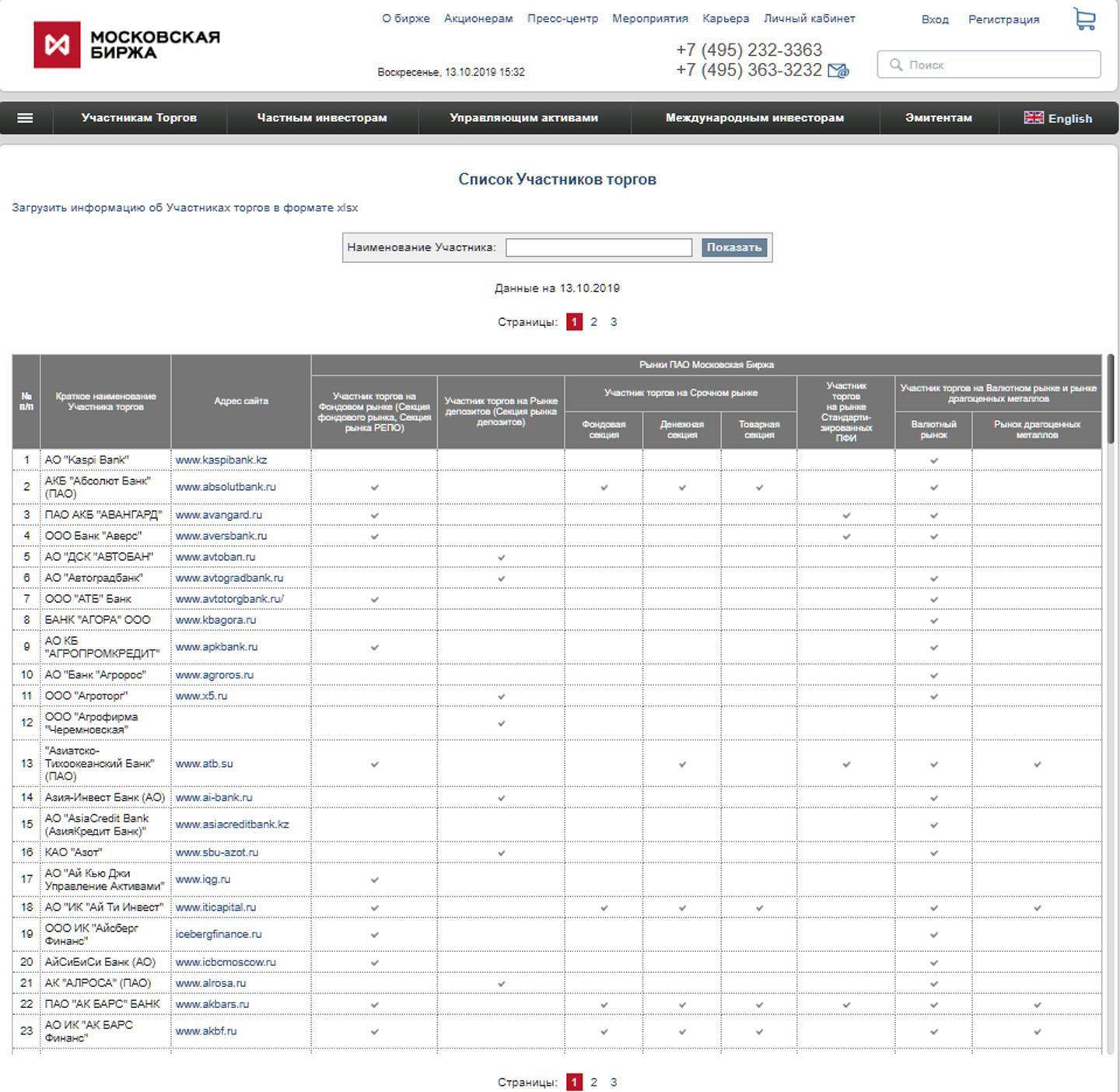
Task: Click Пресс-центр in top navigation
Action: point(562,19)
